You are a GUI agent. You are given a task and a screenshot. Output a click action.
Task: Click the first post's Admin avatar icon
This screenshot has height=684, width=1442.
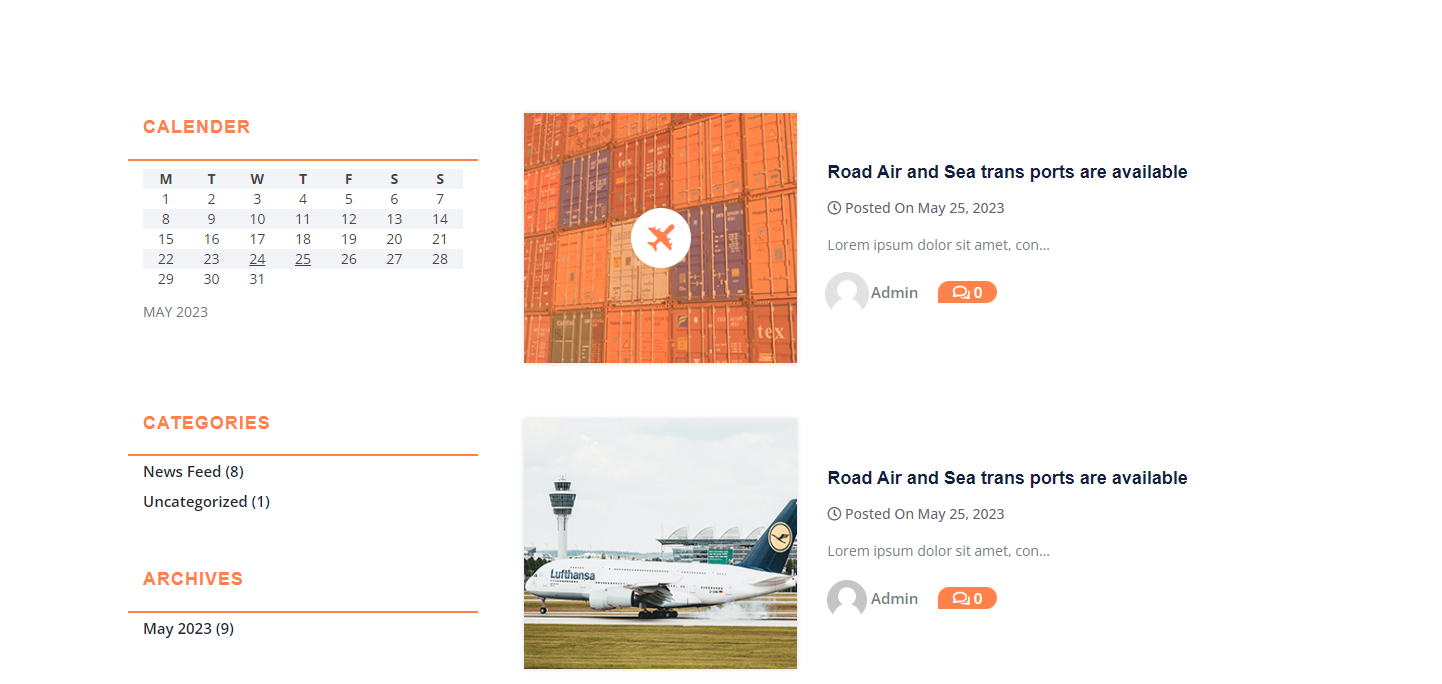coord(847,293)
